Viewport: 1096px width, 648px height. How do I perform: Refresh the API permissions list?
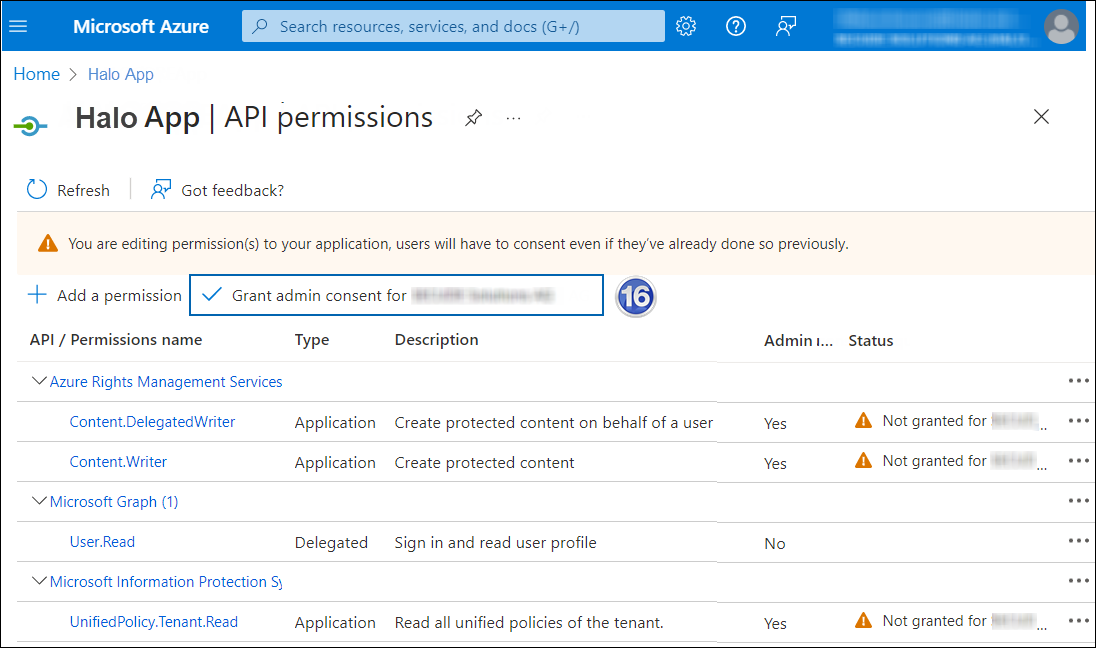(68, 189)
